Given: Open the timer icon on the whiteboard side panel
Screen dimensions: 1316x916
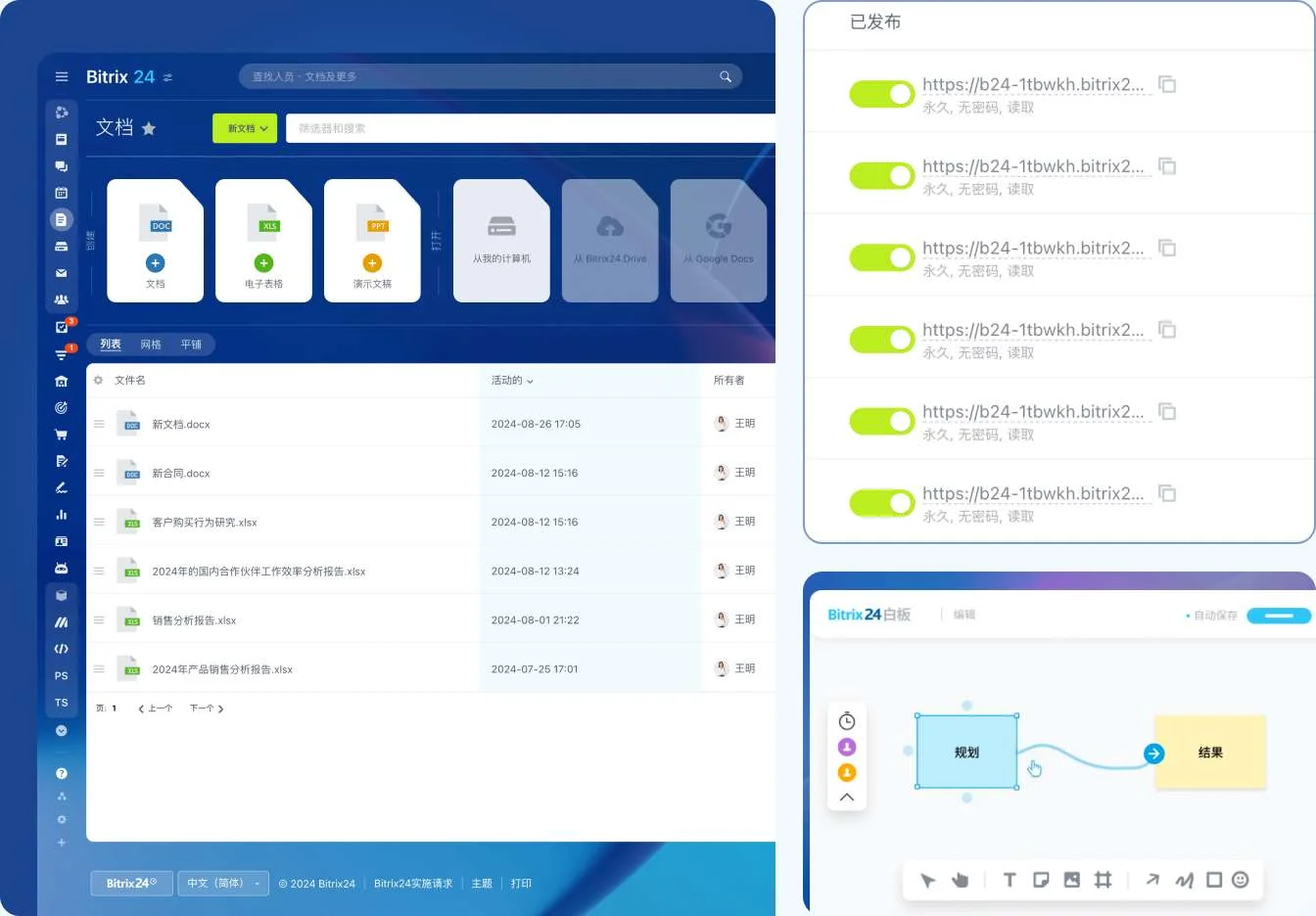Looking at the screenshot, I should pos(847,721).
